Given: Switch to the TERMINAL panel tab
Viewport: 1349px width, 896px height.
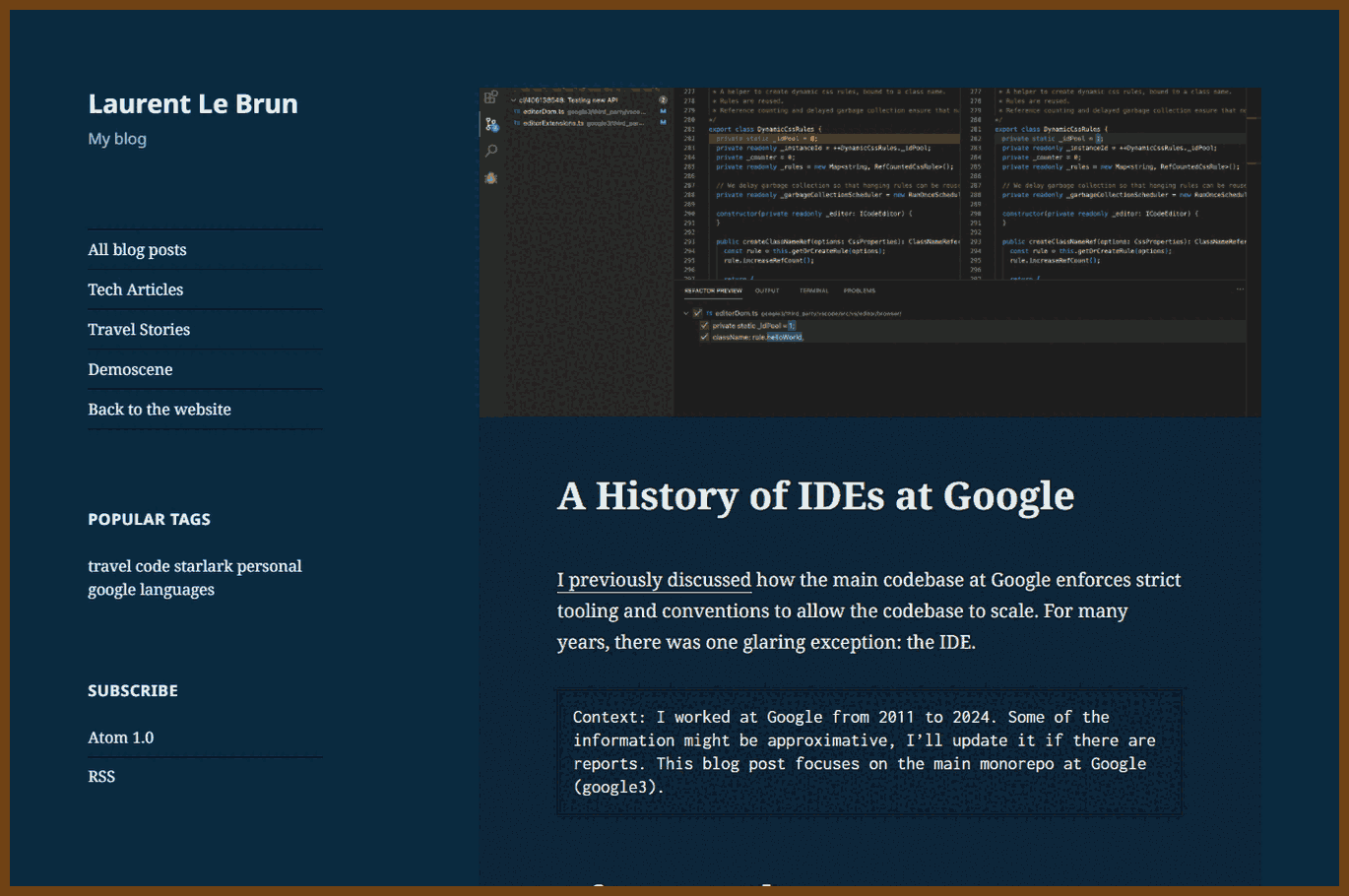Looking at the screenshot, I should (813, 290).
